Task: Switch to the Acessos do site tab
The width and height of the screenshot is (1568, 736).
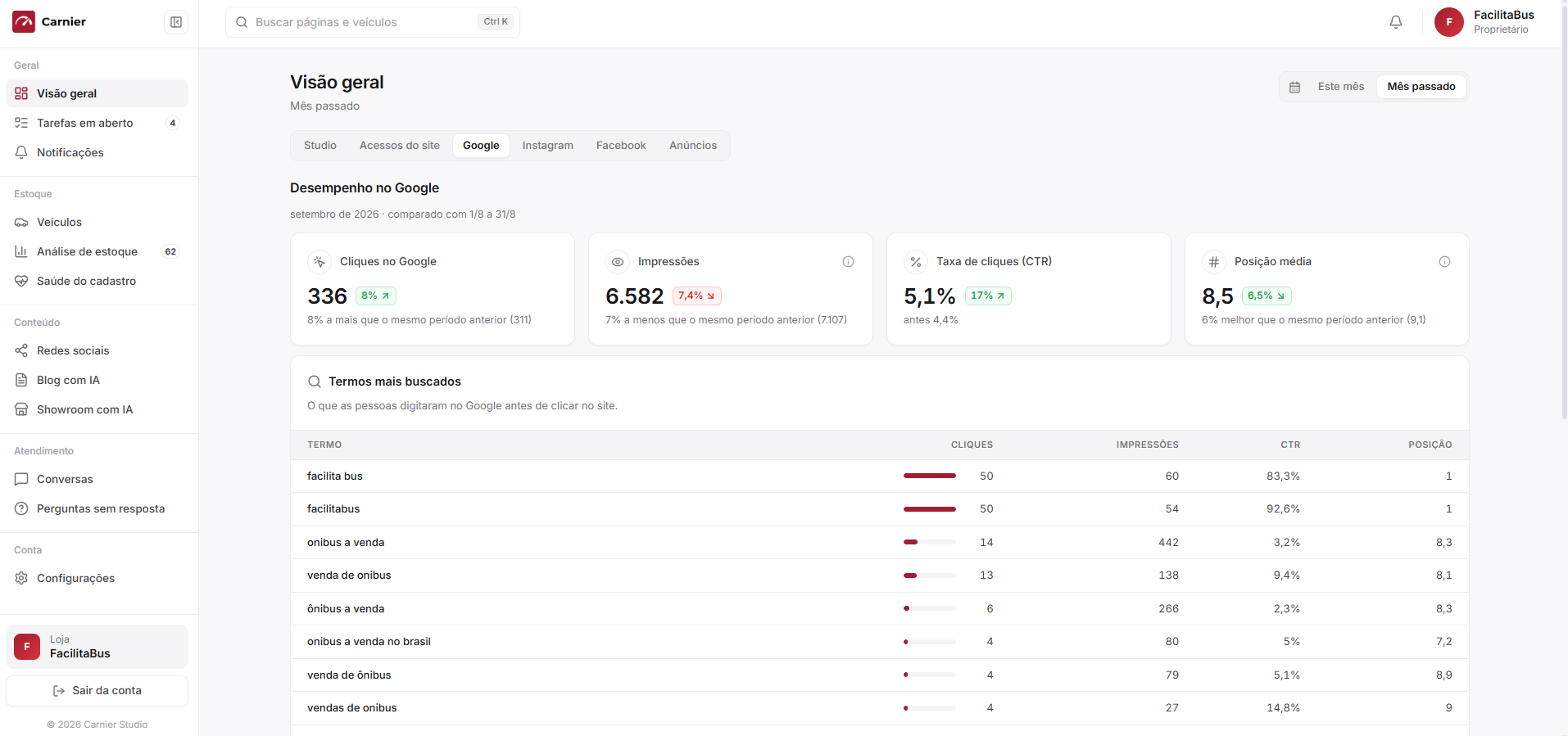Action: (399, 146)
